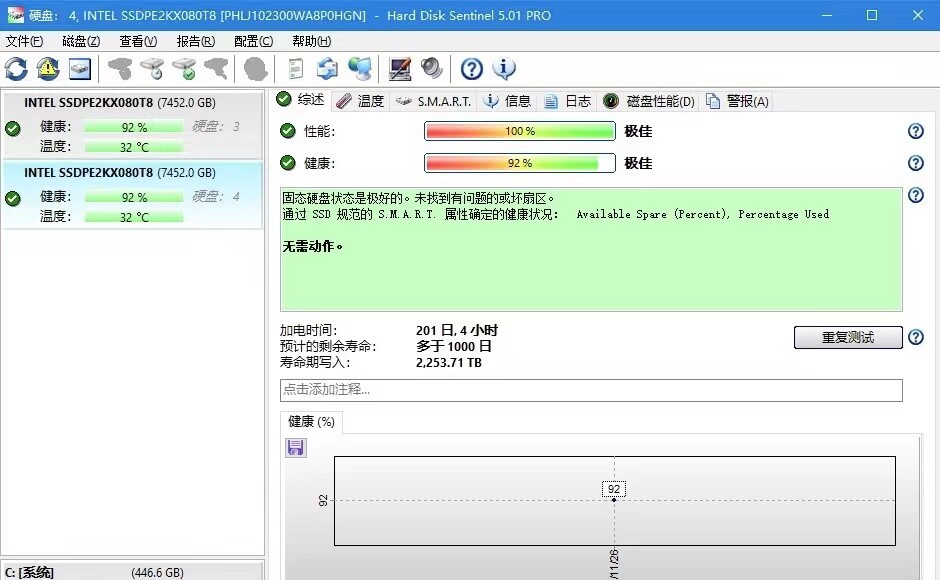This screenshot has height=580, width=940.
Task: Click the refresh icon with yellow warning sign
Action: point(48,69)
